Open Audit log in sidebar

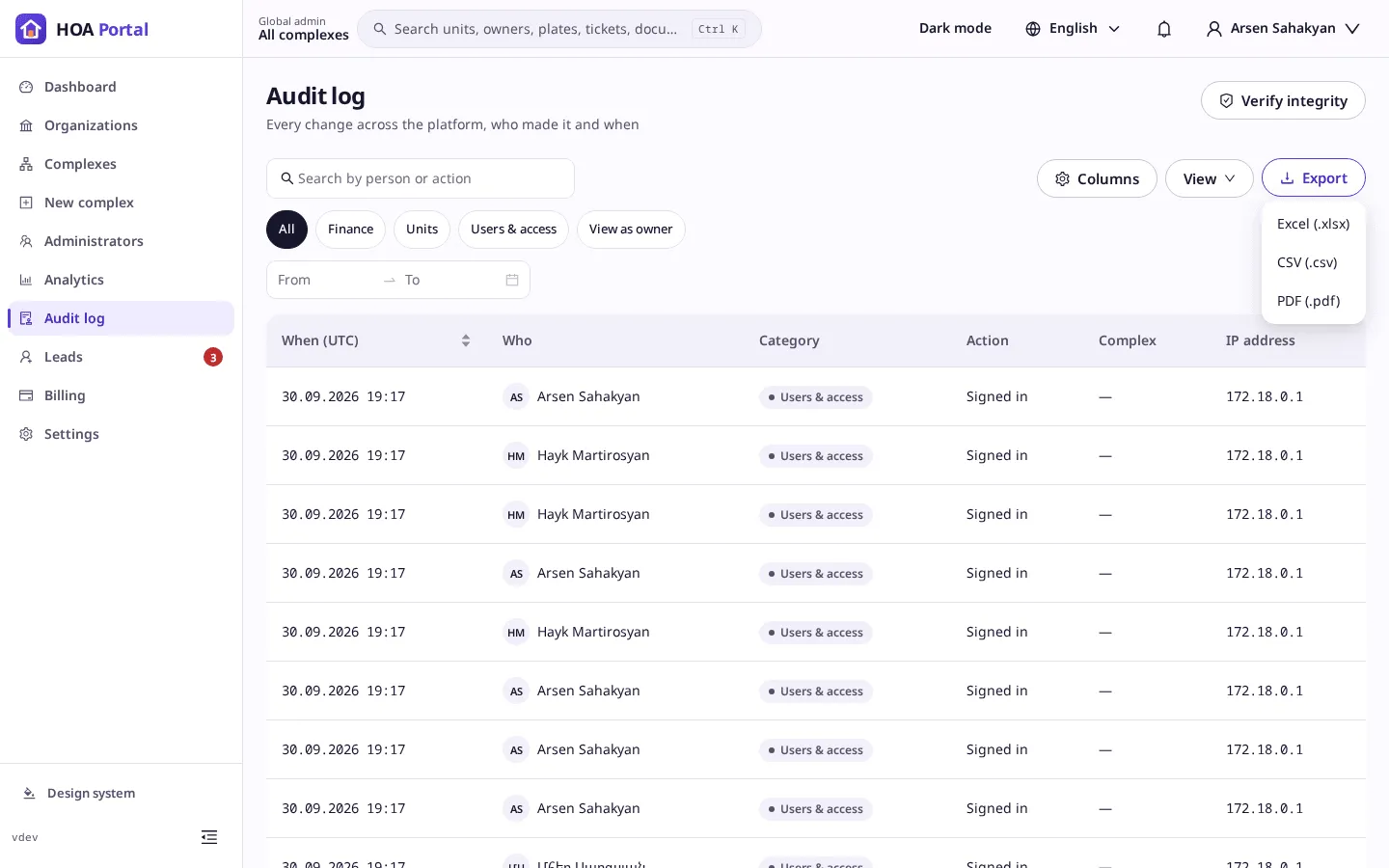(121, 318)
